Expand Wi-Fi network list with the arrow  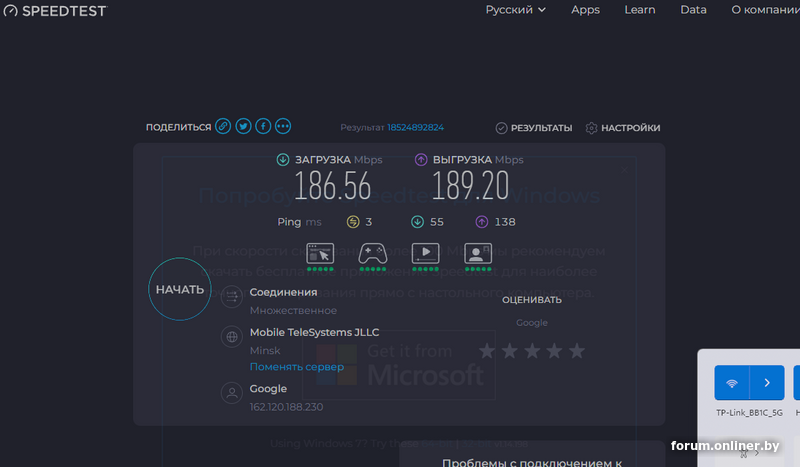coord(767,383)
